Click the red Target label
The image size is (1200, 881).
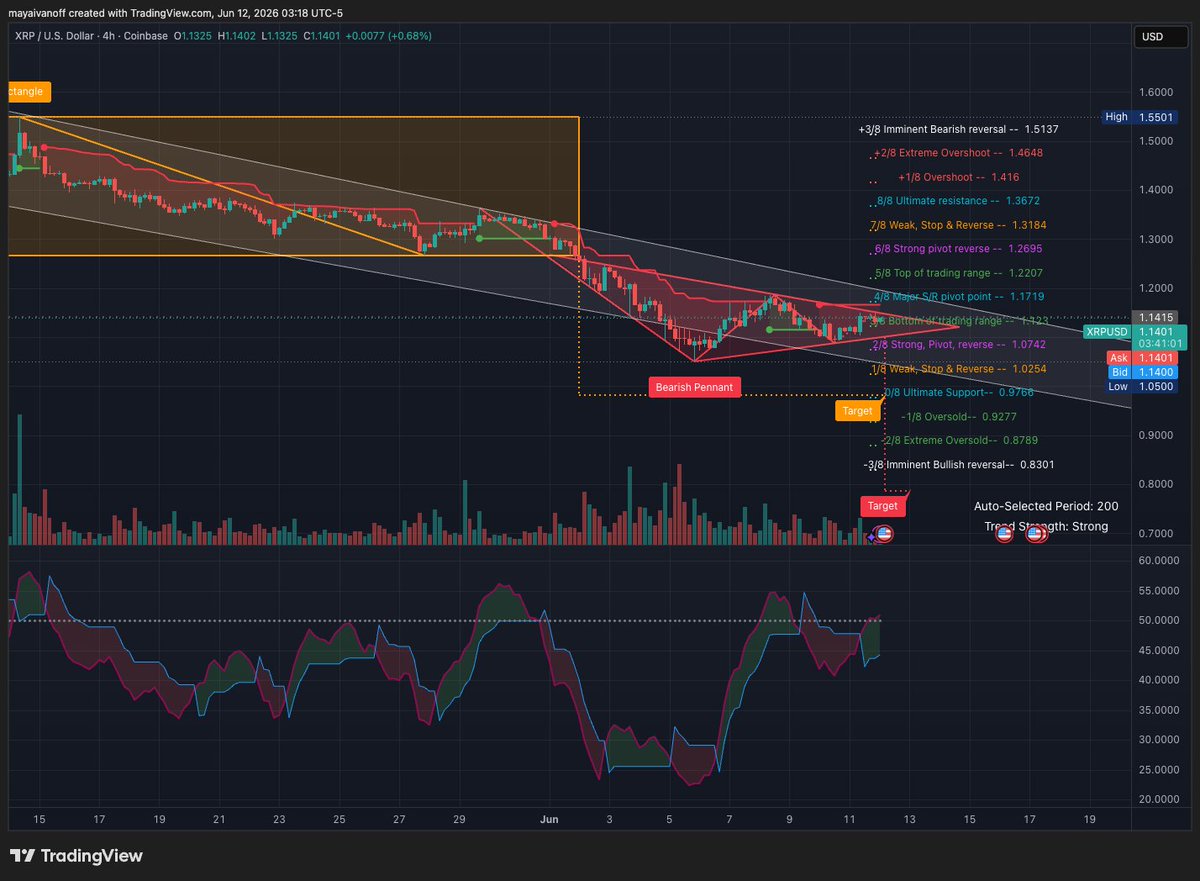click(x=883, y=506)
